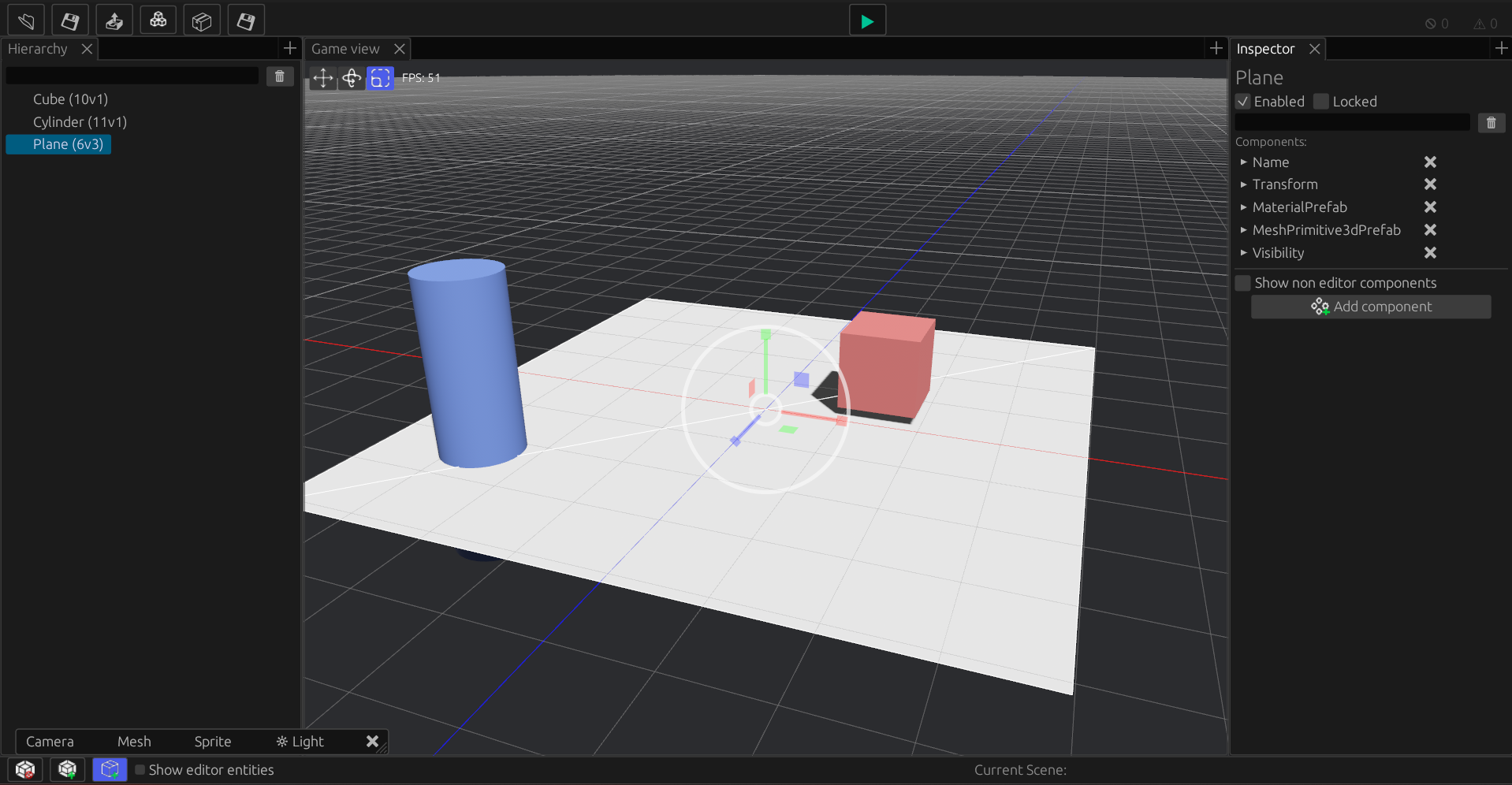This screenshot has width=1512, height=785.
Task: Select Cube (10v1) in hierarchy
Action: pyautogui.click(x=70, y=99)
